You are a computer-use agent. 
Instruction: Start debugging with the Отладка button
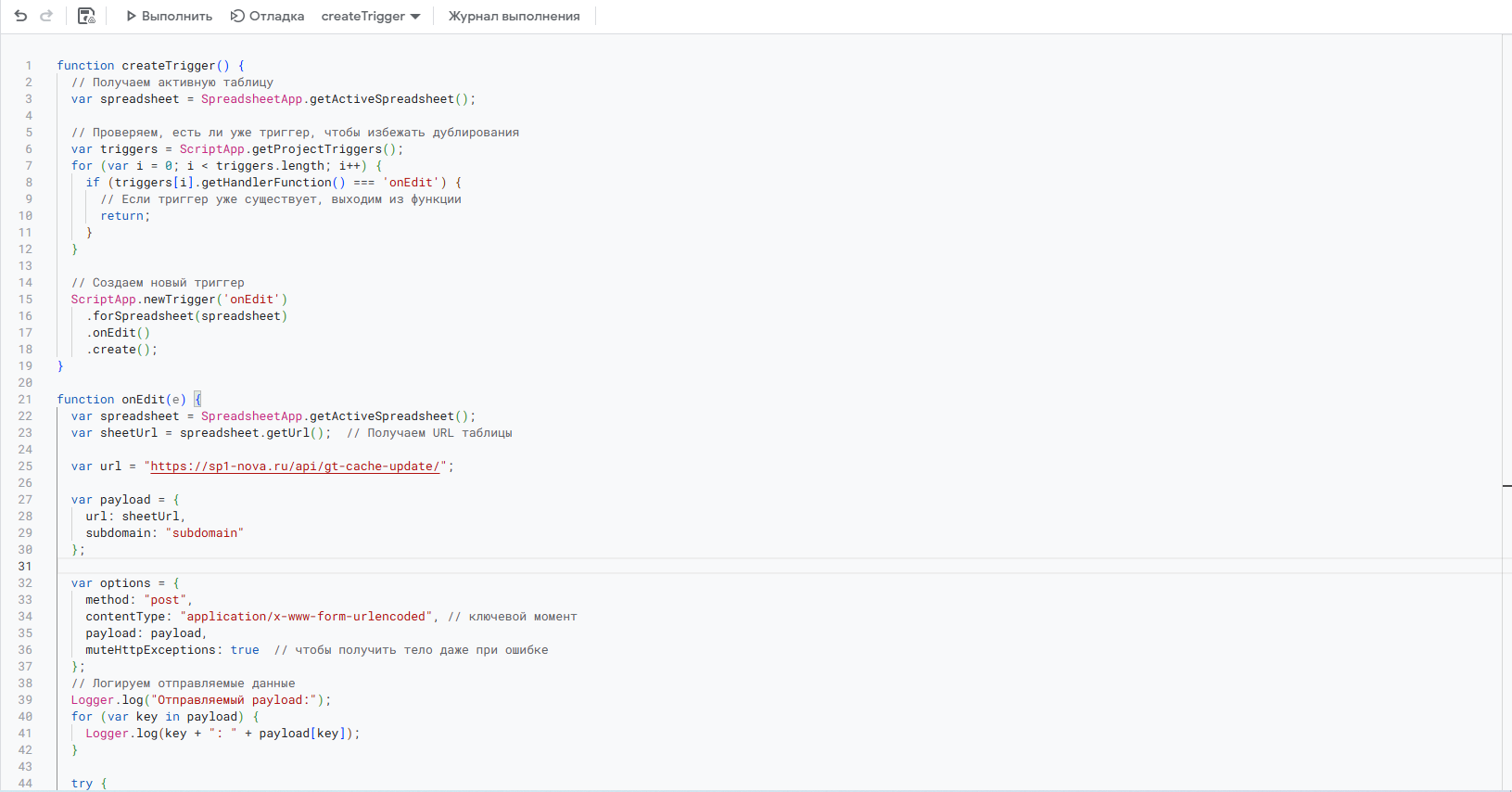pos(267,16)
